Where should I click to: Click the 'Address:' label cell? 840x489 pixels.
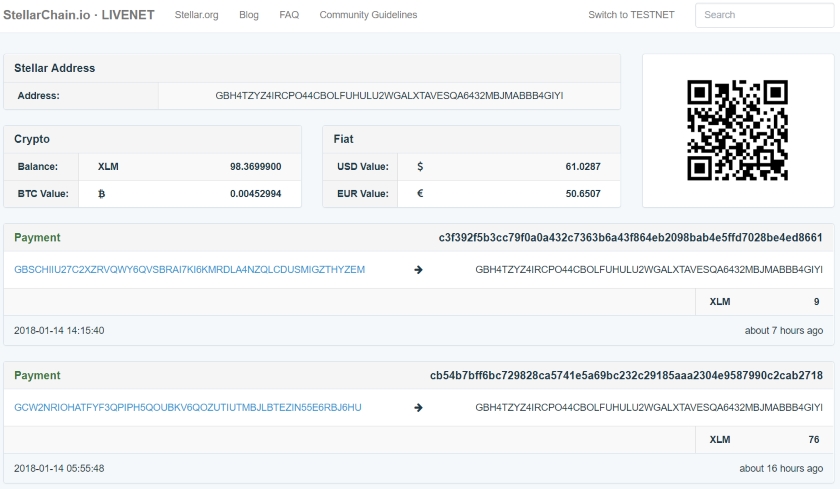click(81, 96)
